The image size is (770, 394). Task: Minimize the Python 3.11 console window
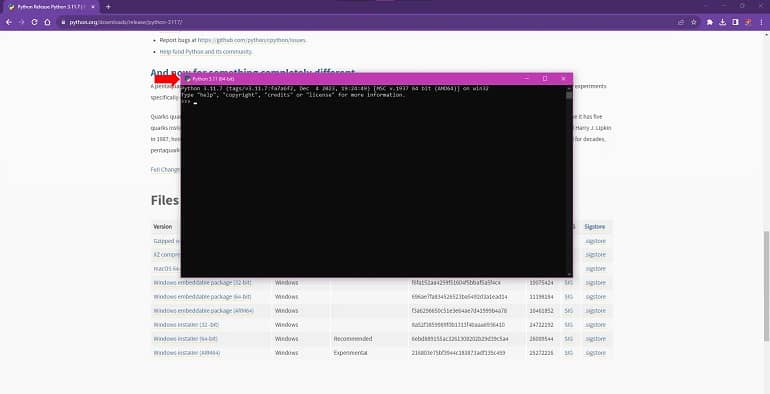pyautogui.click(x=526, y=79)
